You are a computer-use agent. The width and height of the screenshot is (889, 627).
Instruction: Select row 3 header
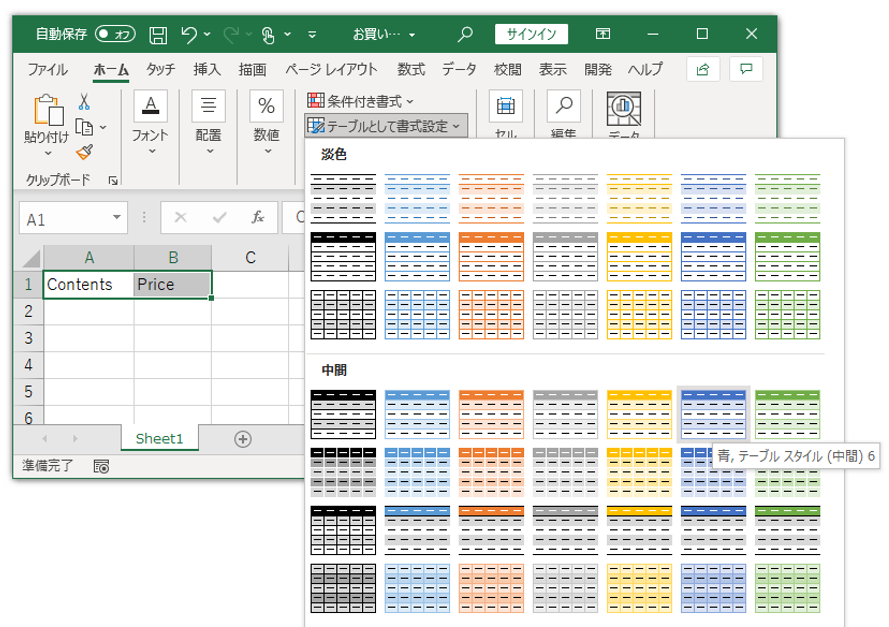pyautogui.click(x=28, y=338)
